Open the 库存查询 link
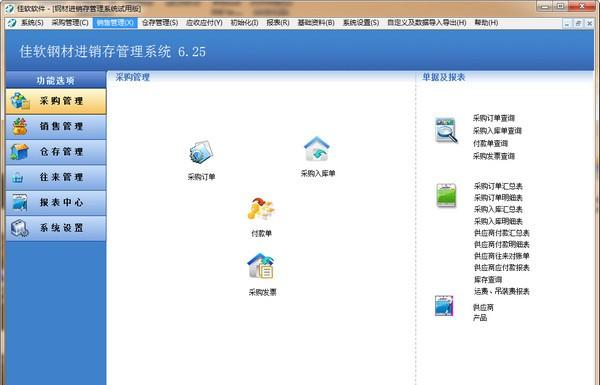Viewport: 600px width, 385px height. click(488, 279)
